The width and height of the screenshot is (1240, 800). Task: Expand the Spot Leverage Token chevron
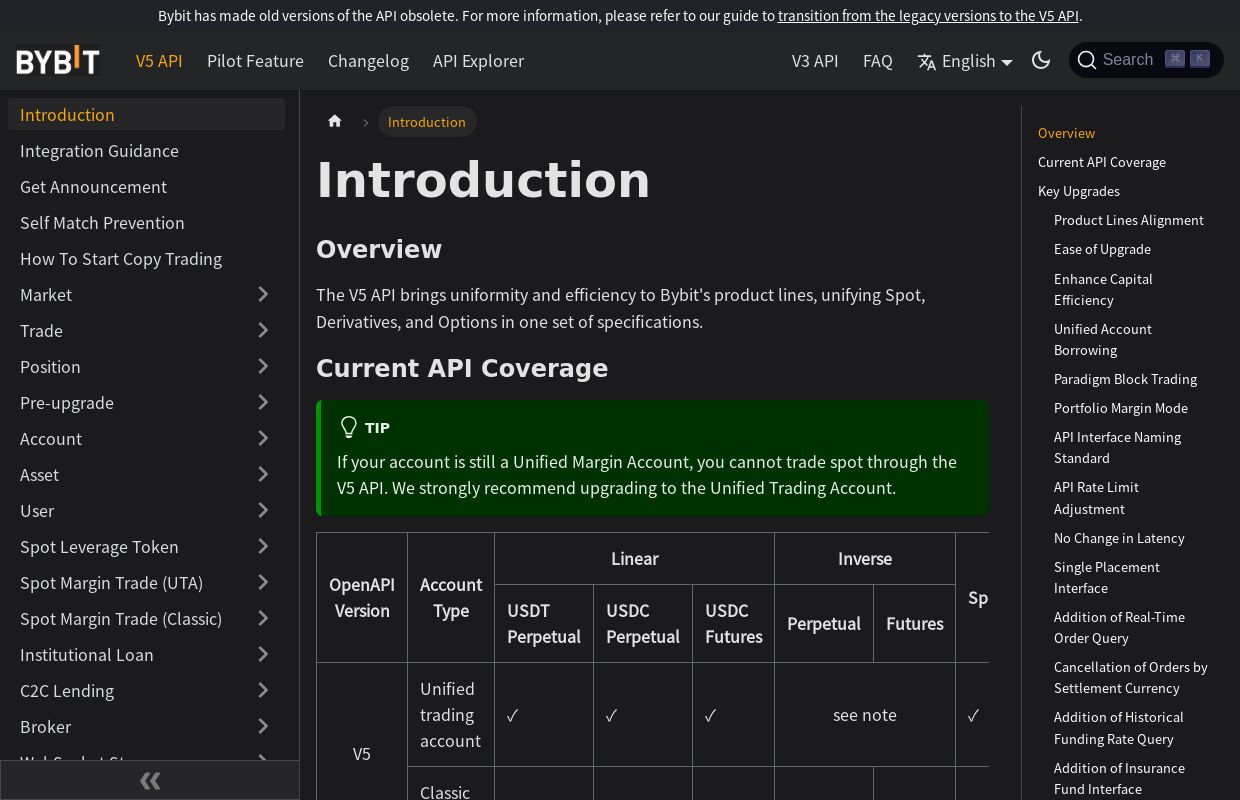point(263,546)
